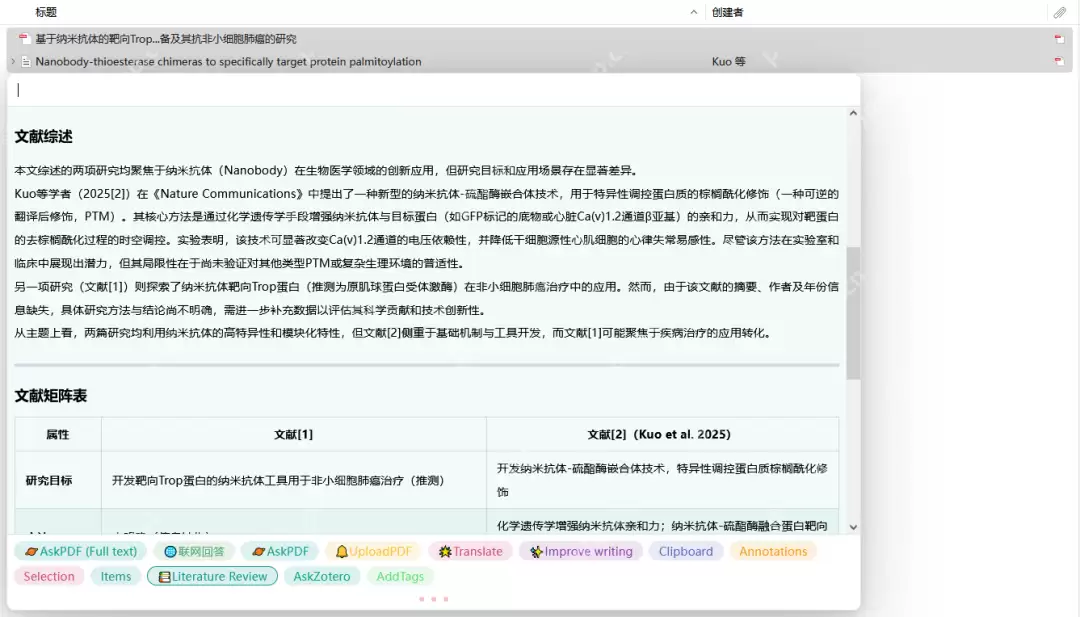Click the paperclip attachment column header icon
The width and height of the screenshot is (1080, 617).
click(x=1062, y=11)
